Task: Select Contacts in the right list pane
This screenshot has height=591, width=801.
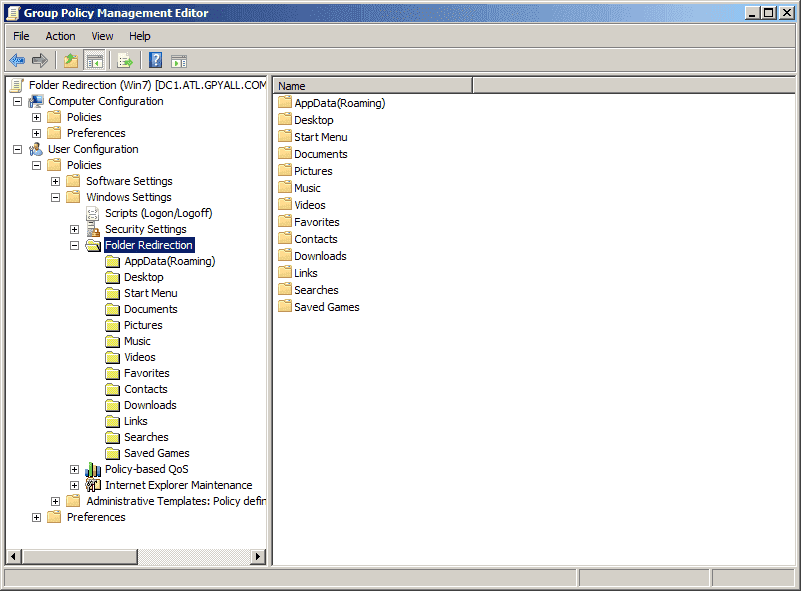Action: (x=316, y=239)
